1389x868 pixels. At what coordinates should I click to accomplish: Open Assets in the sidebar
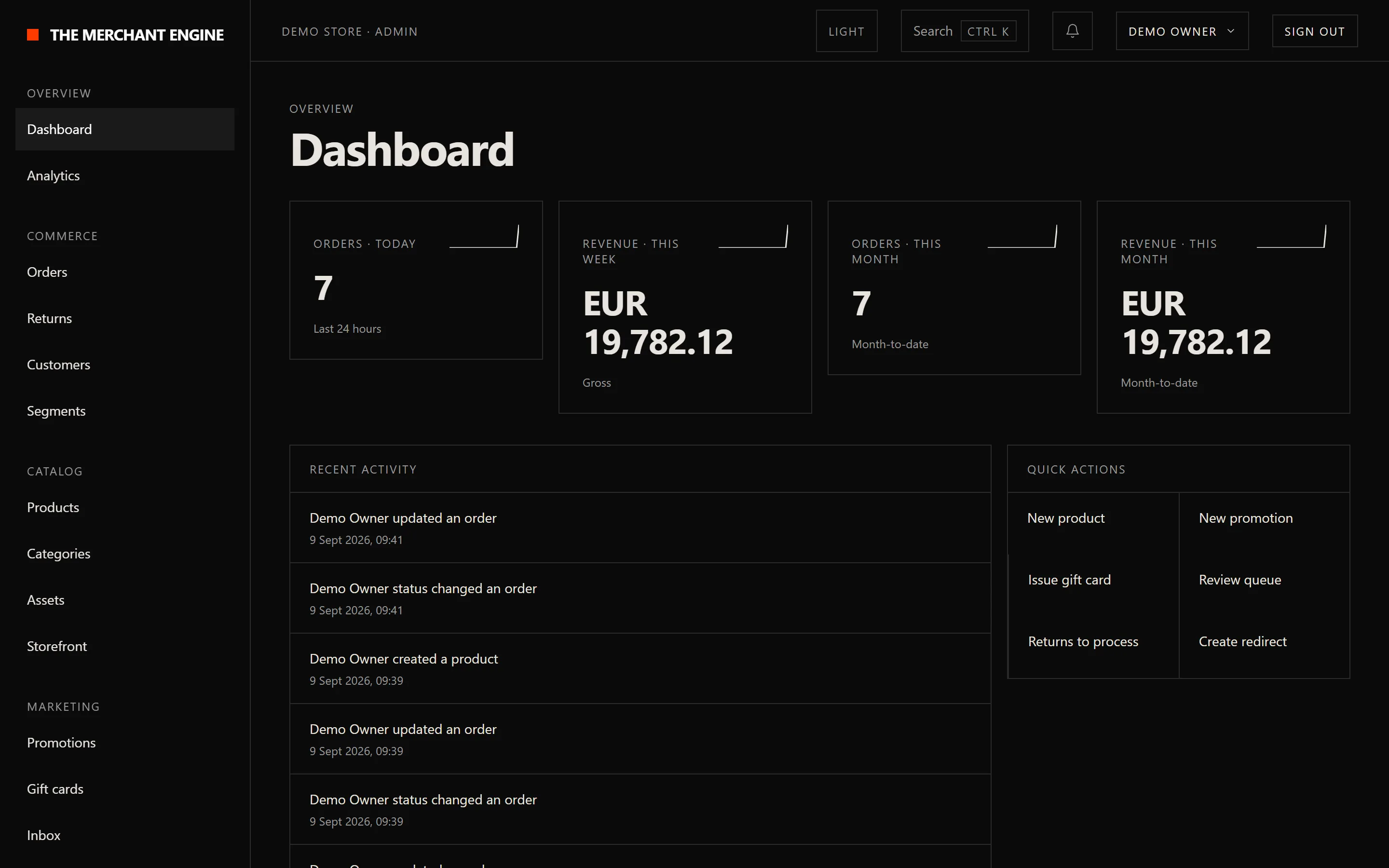pyautogui.click(x=124, y=600)
